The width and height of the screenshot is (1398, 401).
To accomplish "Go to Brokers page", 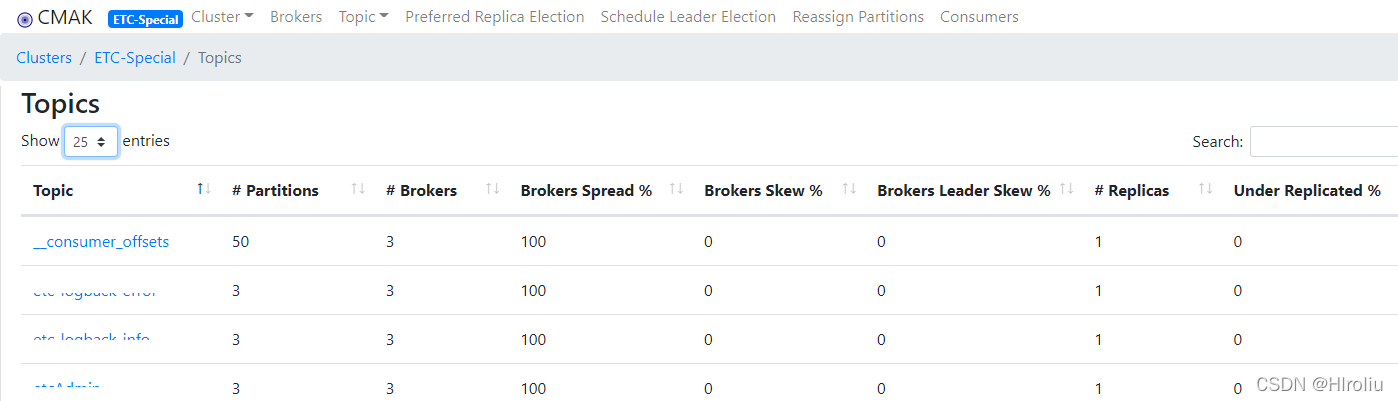I will 296,17.
